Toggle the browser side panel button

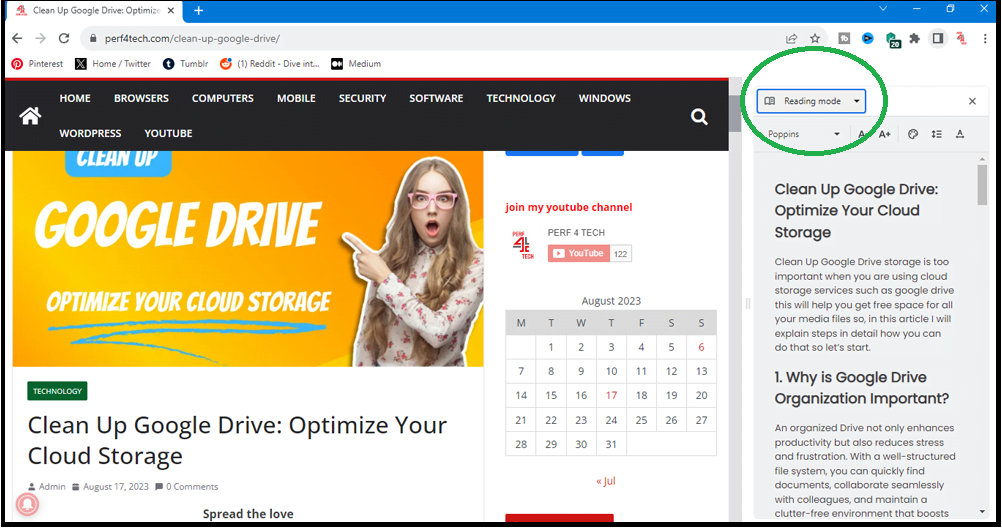click(x=937, y=38)
